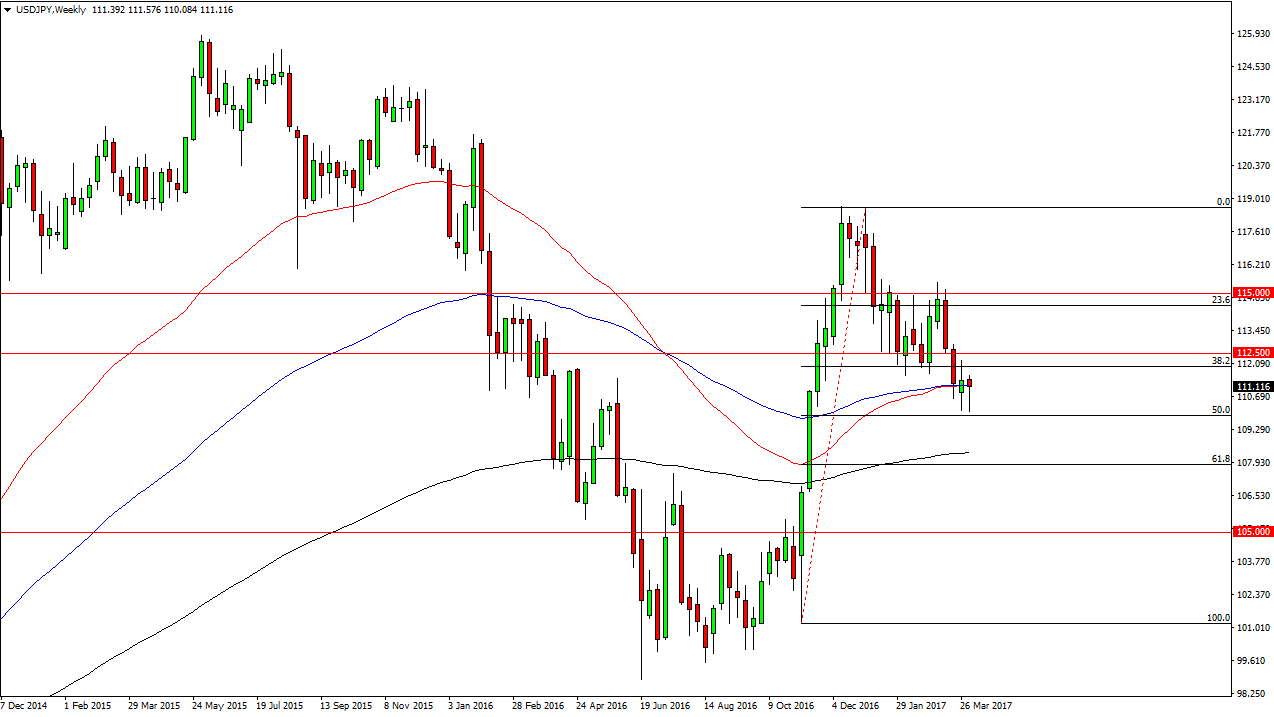The image size is (1274, 717).
Task: Click the 38.2 Fibonacci retracement level line
Action: click(1000, 365)
